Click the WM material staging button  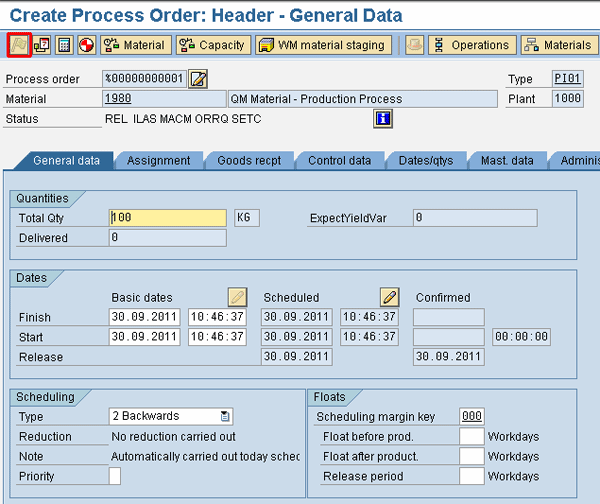pyautogui.click(x=322, y=45)
